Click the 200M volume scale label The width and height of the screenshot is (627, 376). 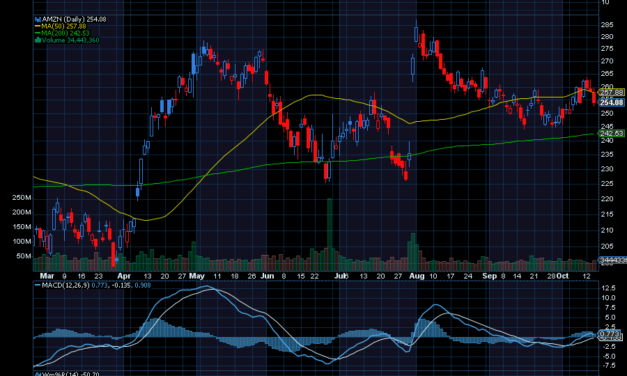click(22, 212)
